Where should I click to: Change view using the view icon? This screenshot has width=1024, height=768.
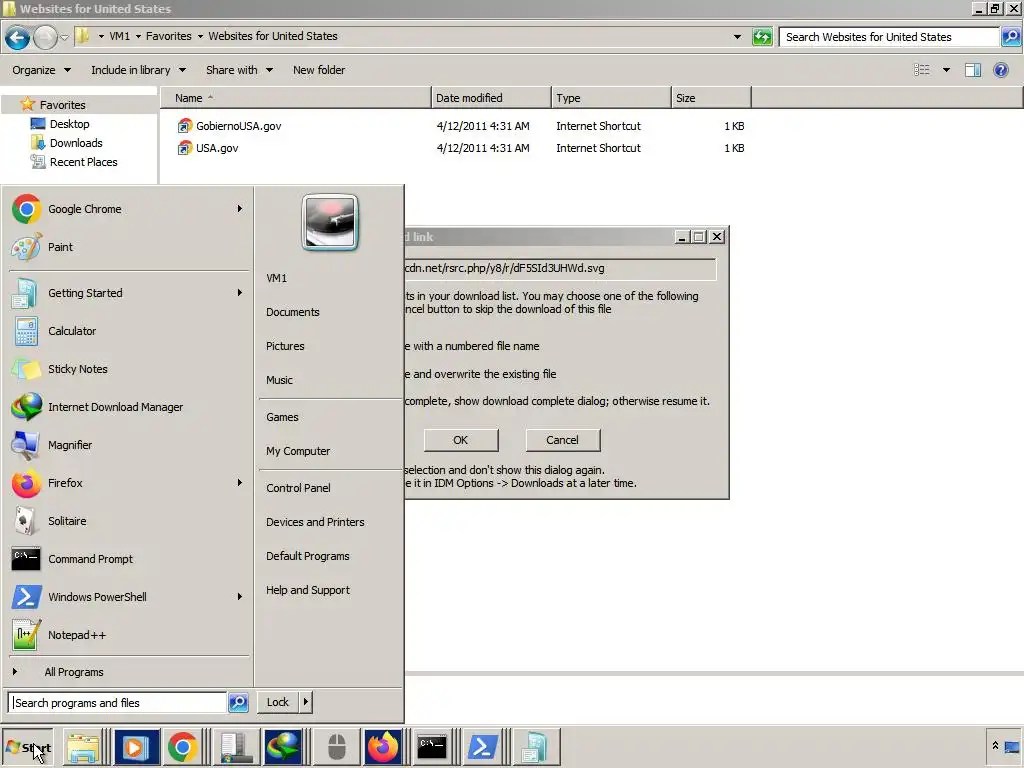(x=921, y=70)
